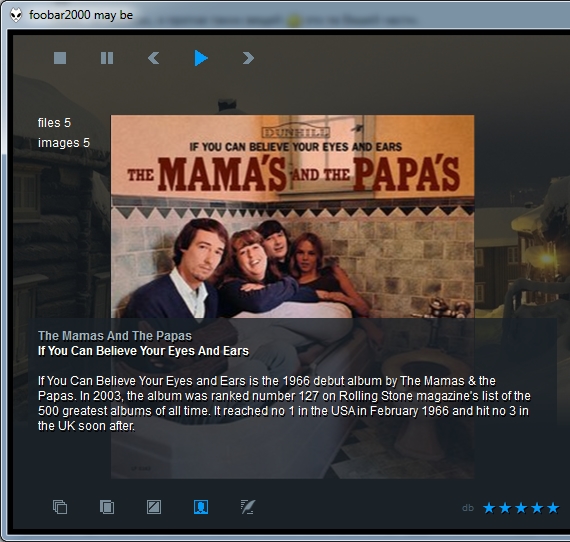
Task: Click the stacked-windows icon in the bottom toolbar
Action: coord(60,507)
